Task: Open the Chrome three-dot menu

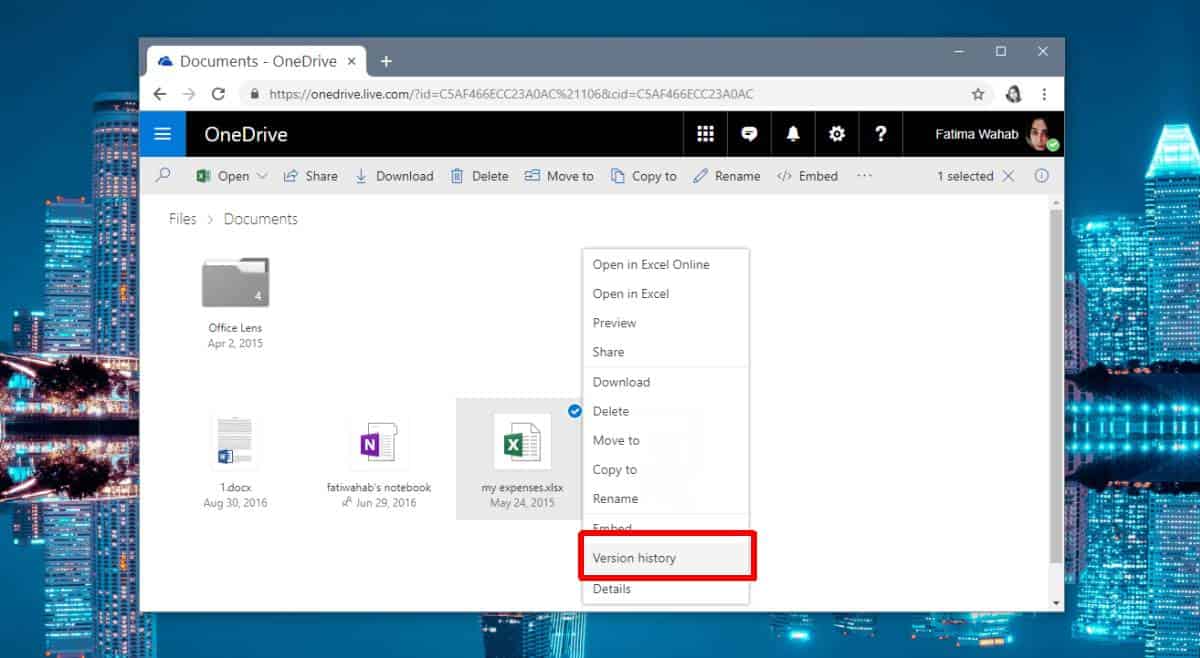Action: click(x=1044, y=94)
